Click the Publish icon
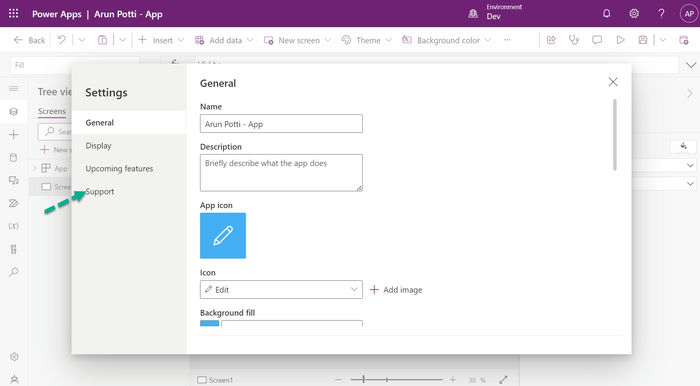Viewport: 700px width, 386px height. [x=683, y=40]
